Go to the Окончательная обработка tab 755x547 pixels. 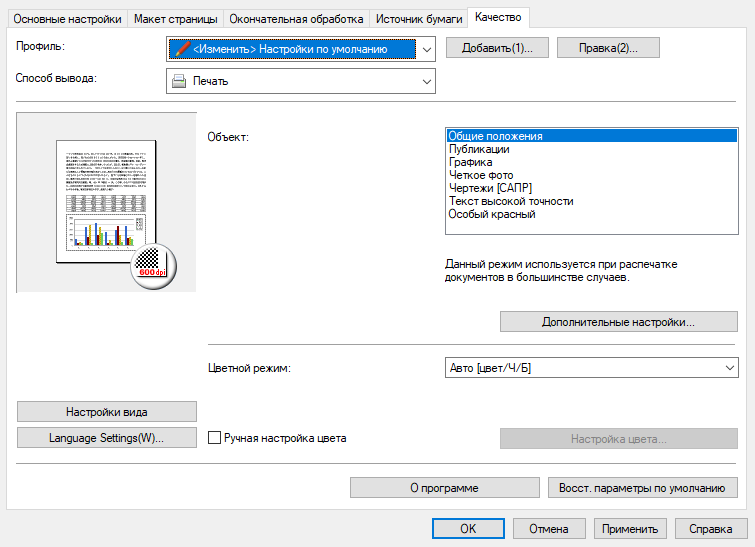coord(296,19)
